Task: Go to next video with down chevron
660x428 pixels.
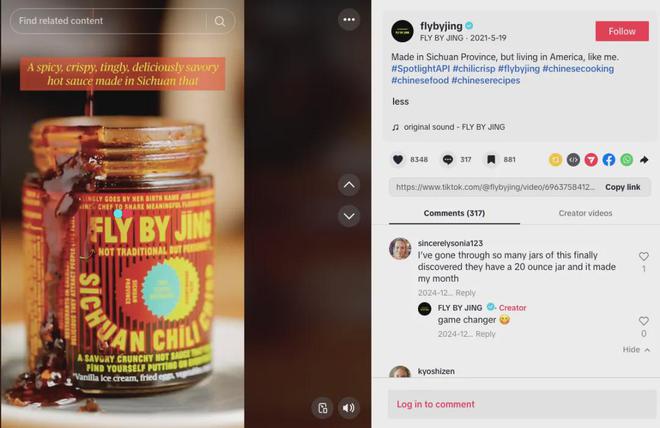Action: [349, 216]
